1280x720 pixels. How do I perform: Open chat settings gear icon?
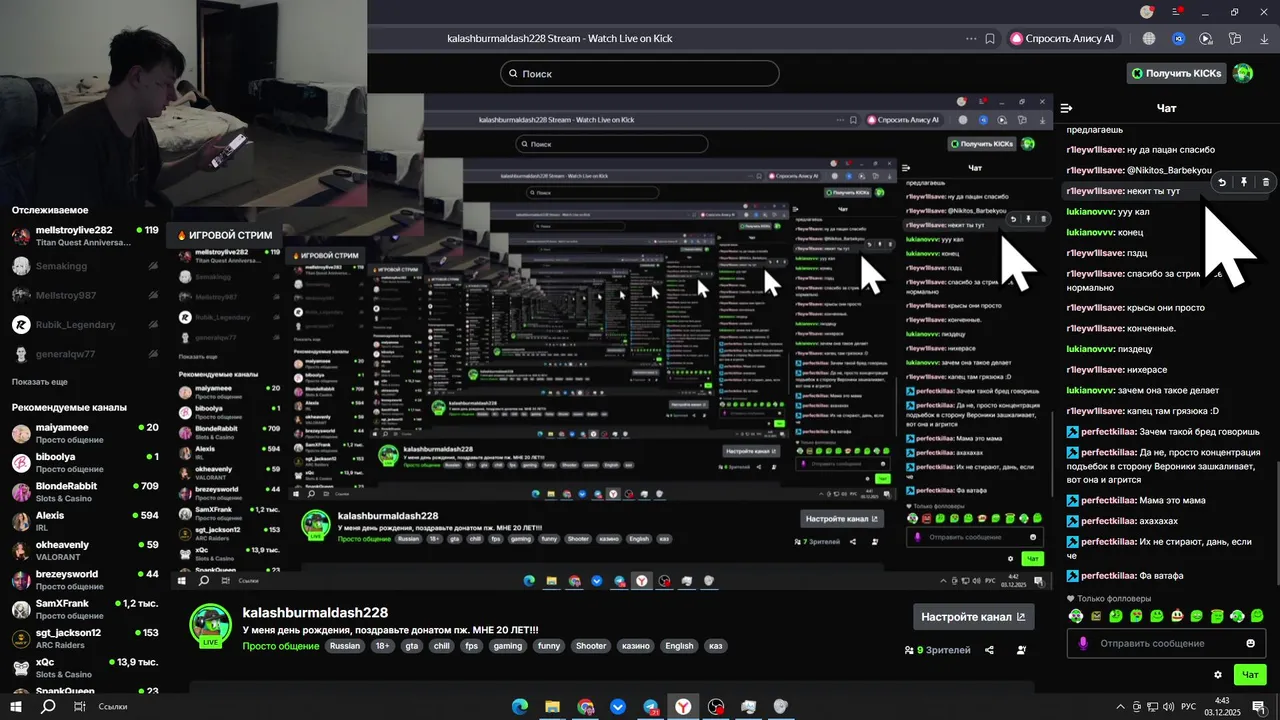point(1218,675)
